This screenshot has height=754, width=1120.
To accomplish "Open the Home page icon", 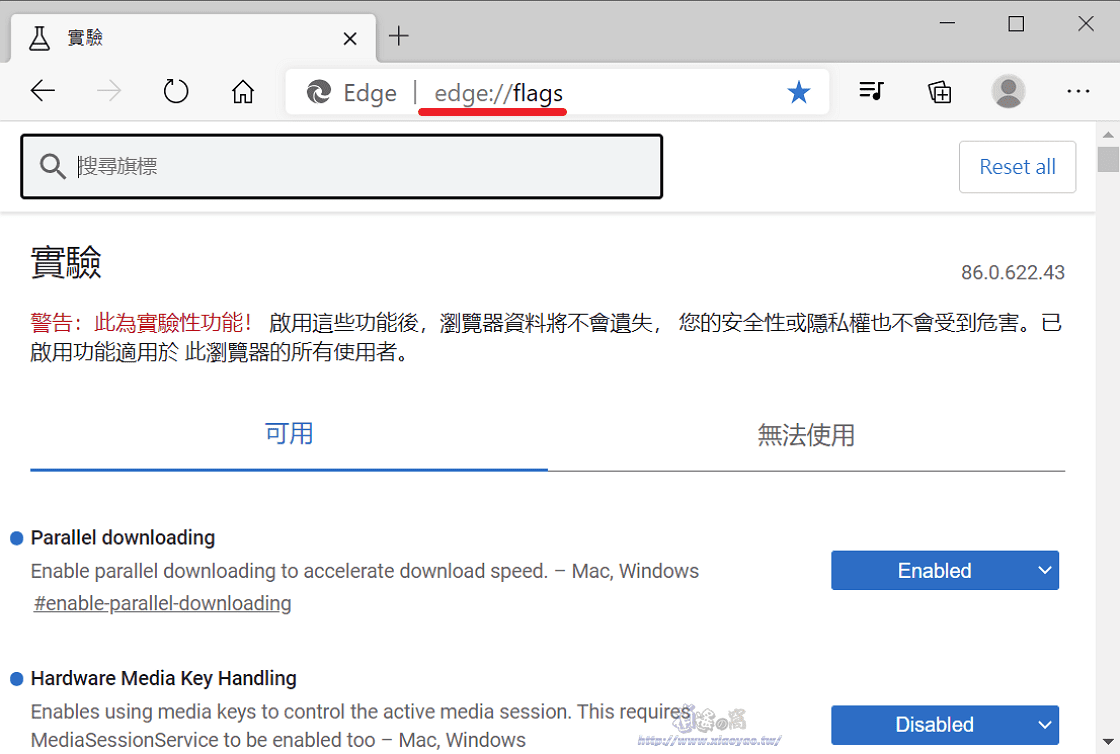I will (x=242, y=91).
